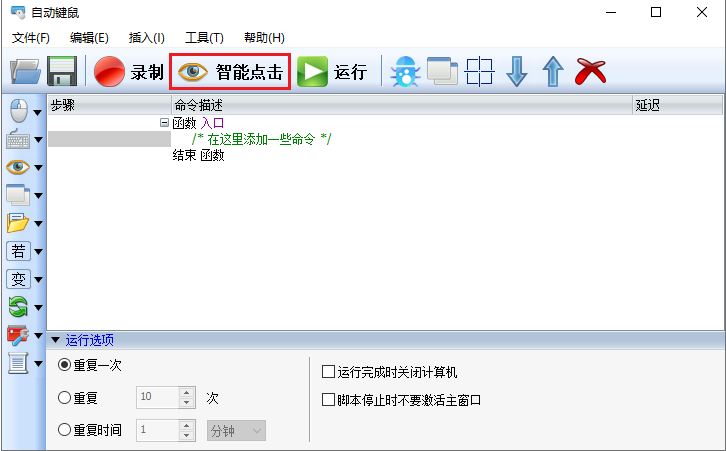Click the debug bug icon in toolbar

(406, 72)
